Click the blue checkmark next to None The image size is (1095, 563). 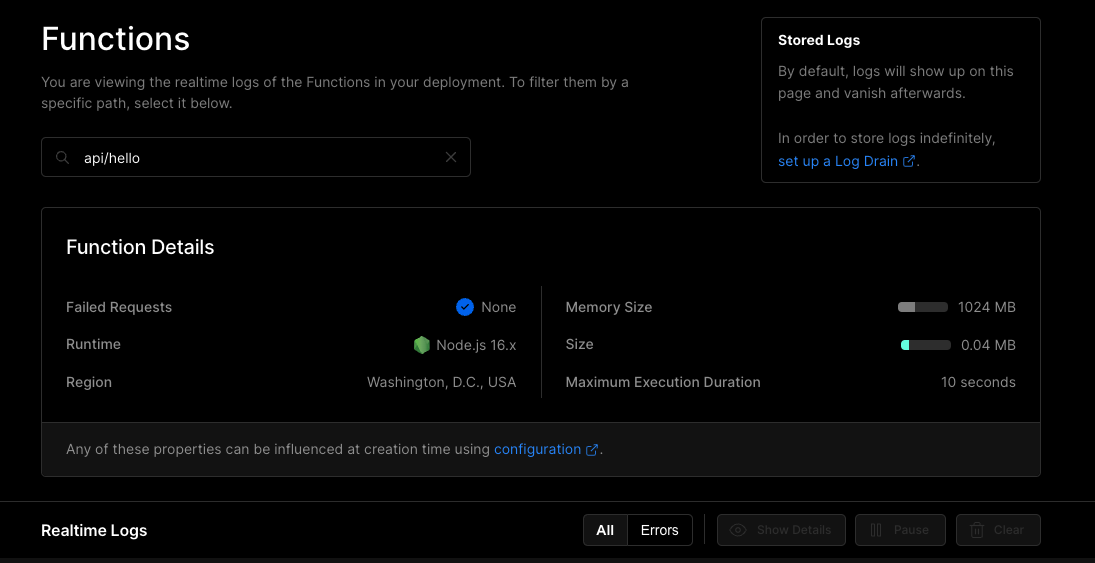tap(465, 307)
